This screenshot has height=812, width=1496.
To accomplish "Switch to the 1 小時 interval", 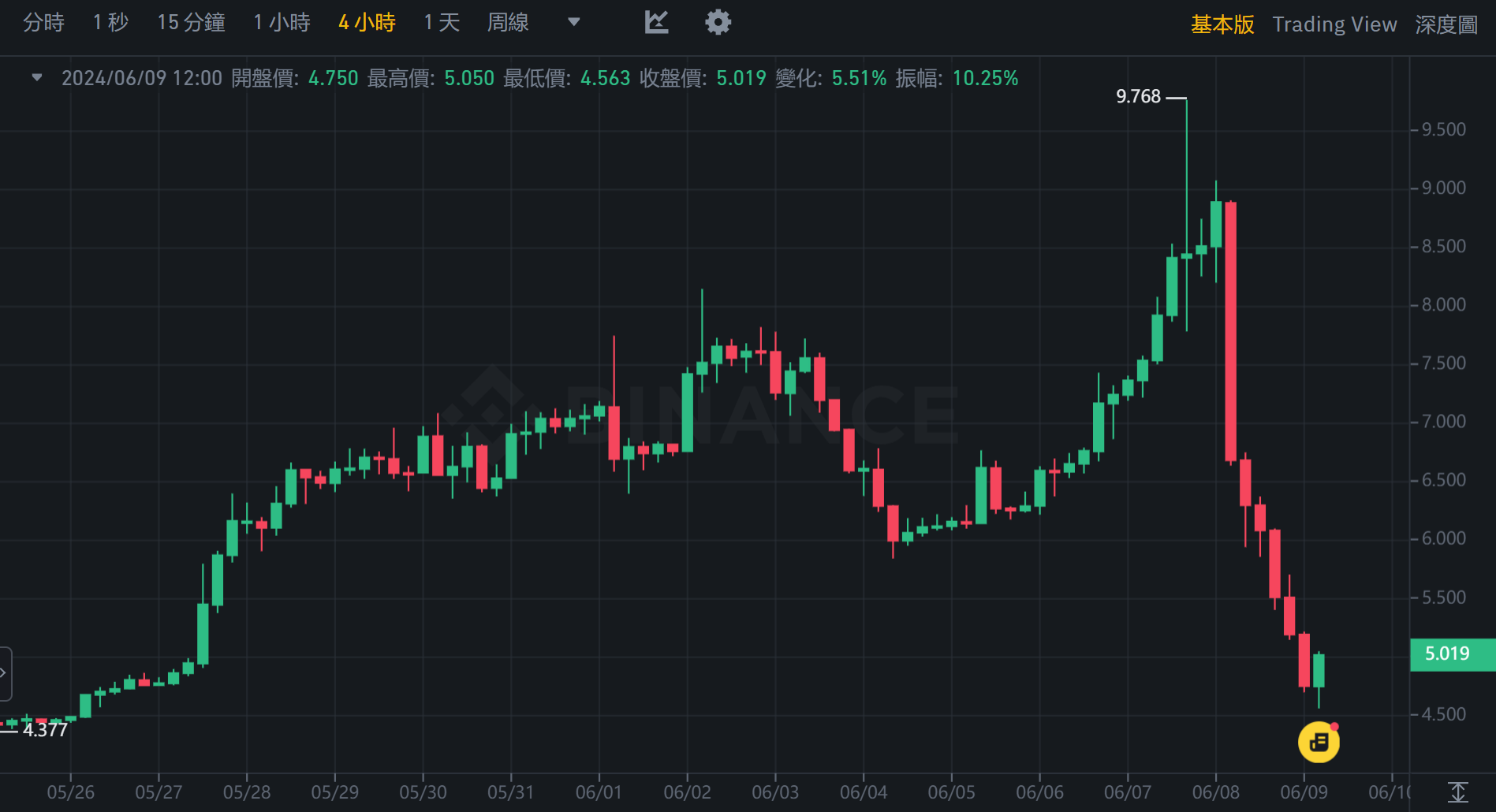I will coord(282,23).
